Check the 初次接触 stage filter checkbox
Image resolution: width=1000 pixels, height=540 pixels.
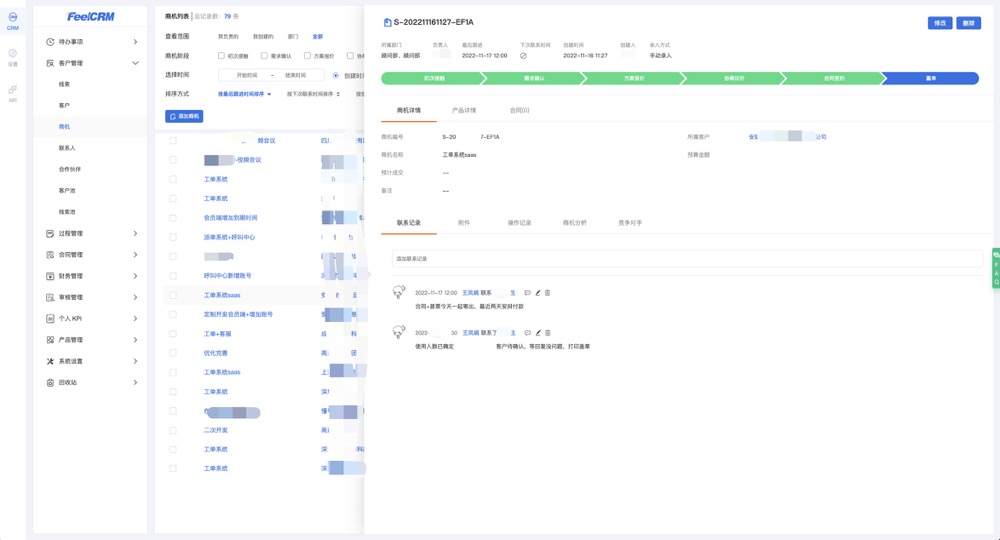[221, 56]
